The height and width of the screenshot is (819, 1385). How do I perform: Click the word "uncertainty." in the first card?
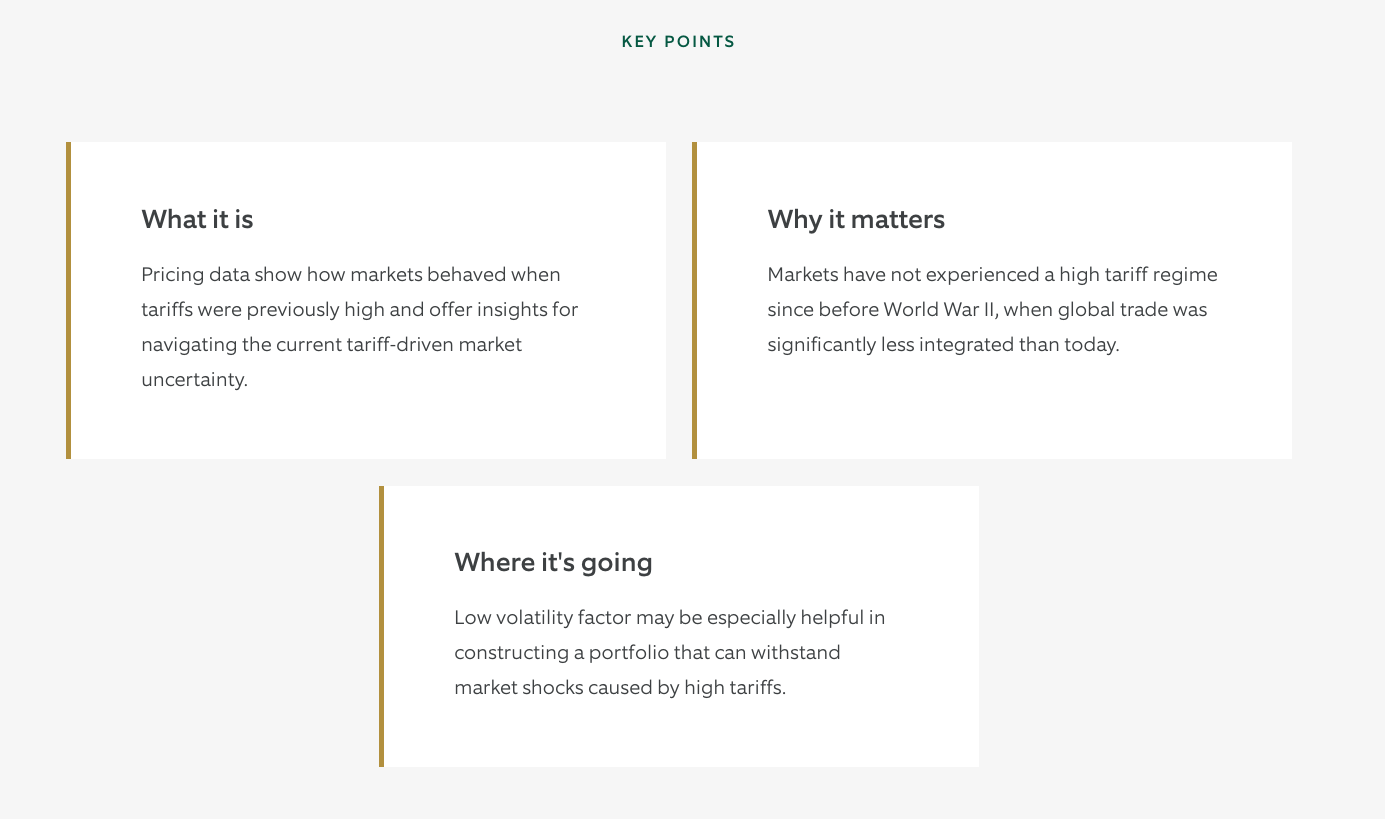194,380
